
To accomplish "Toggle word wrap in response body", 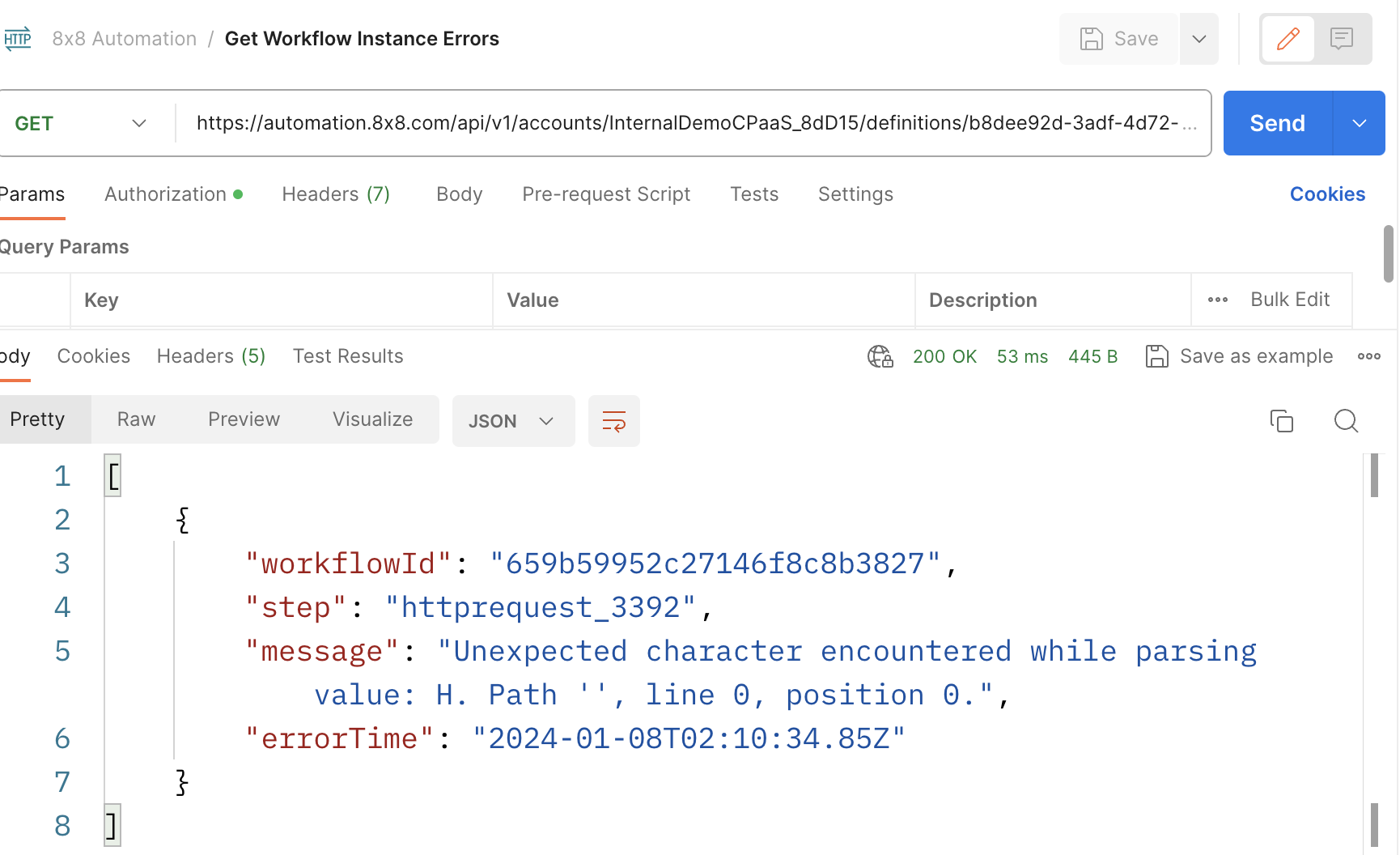I will tap(613, 421).
